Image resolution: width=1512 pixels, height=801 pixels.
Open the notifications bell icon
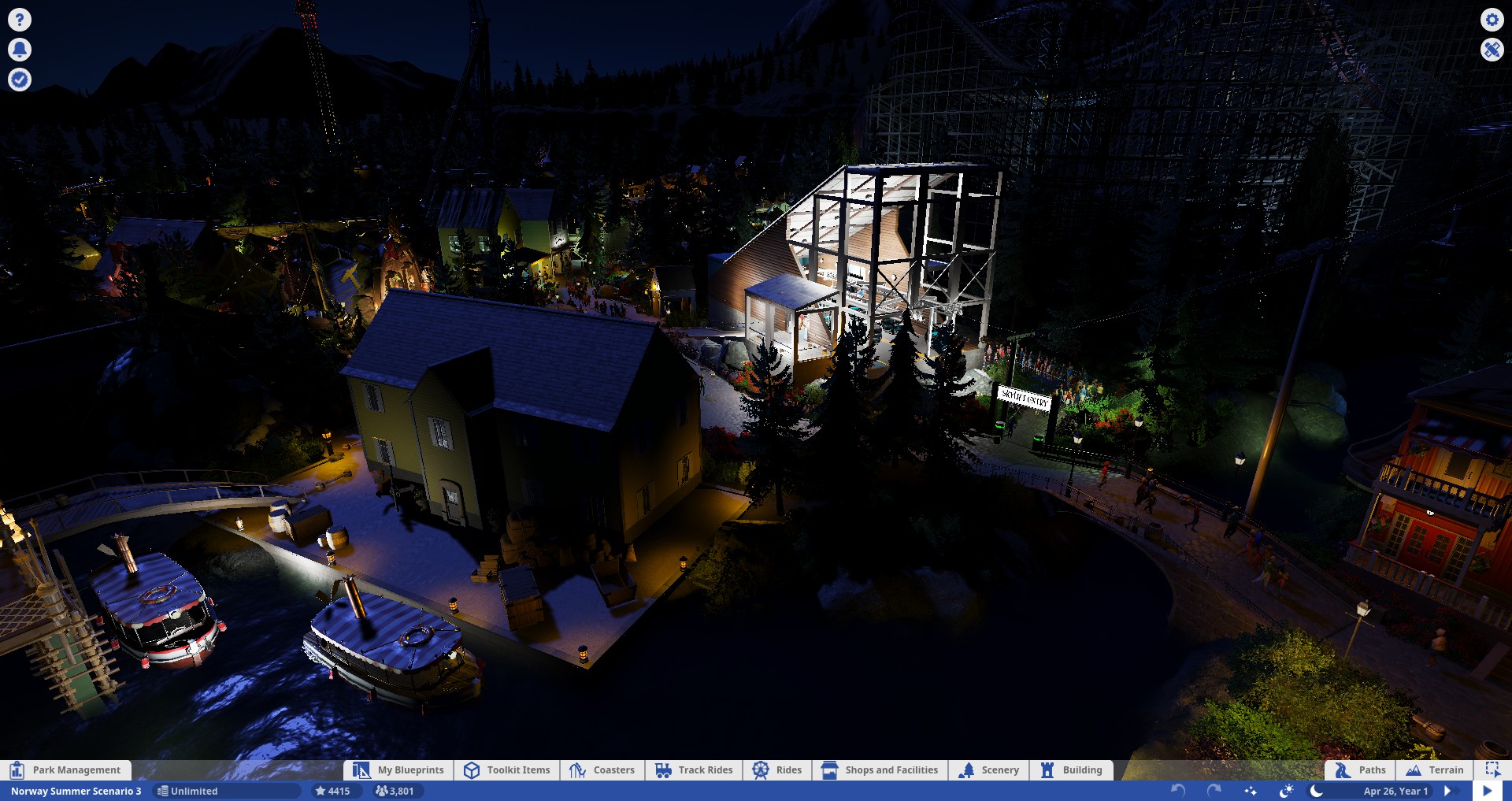pyautogui.click(x=20, y=50)
